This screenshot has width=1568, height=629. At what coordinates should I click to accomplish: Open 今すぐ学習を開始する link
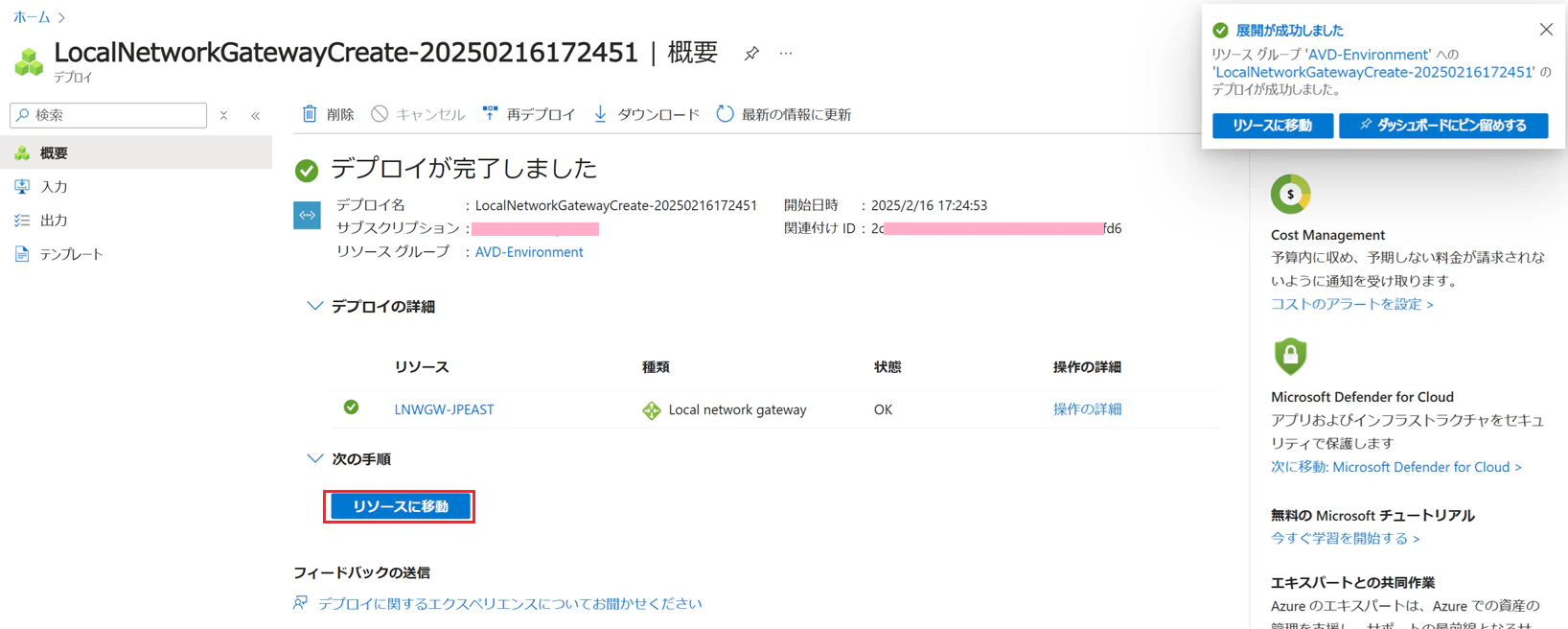point(1345,539)
